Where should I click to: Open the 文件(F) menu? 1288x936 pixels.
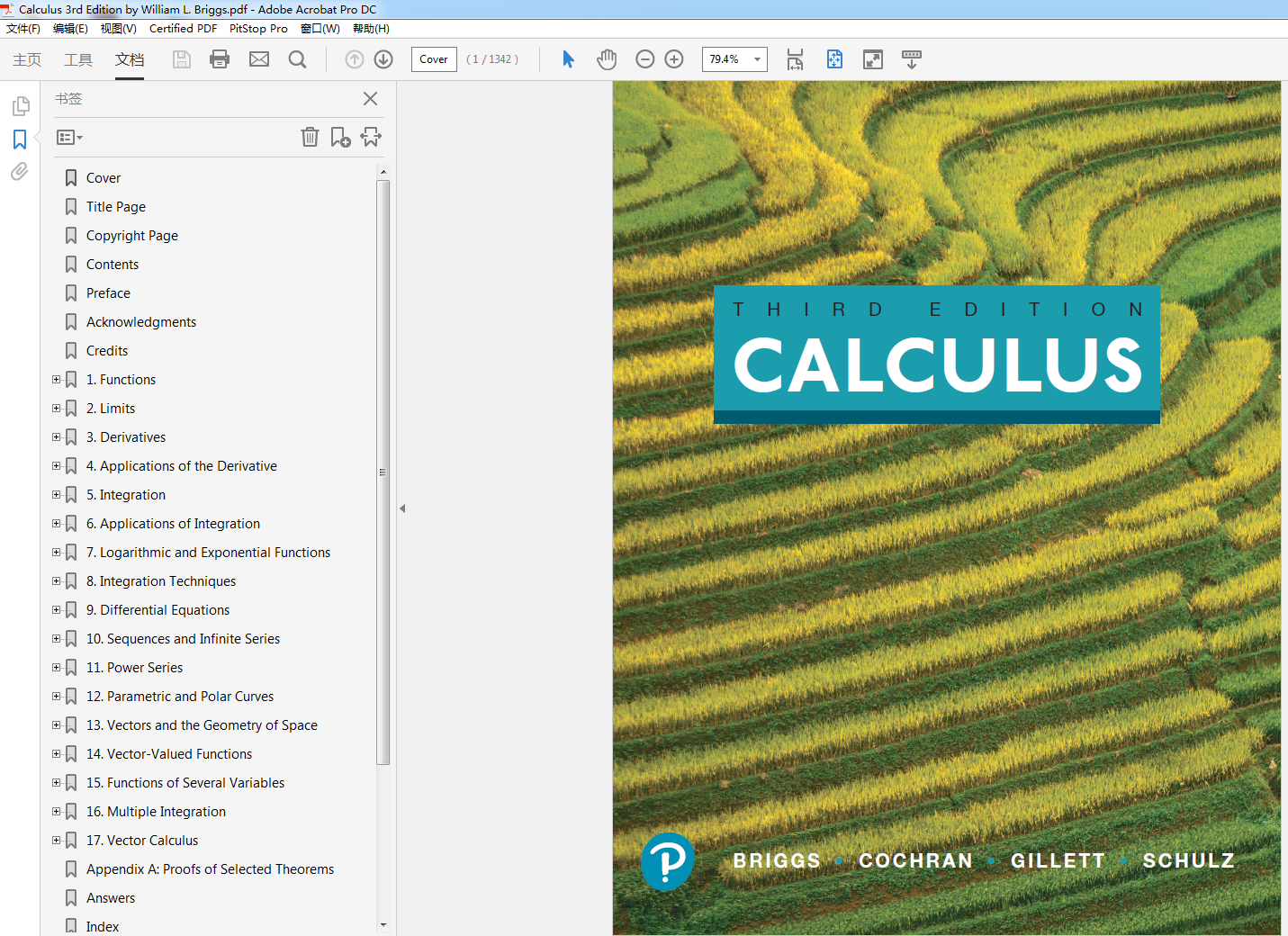point(23,29)
